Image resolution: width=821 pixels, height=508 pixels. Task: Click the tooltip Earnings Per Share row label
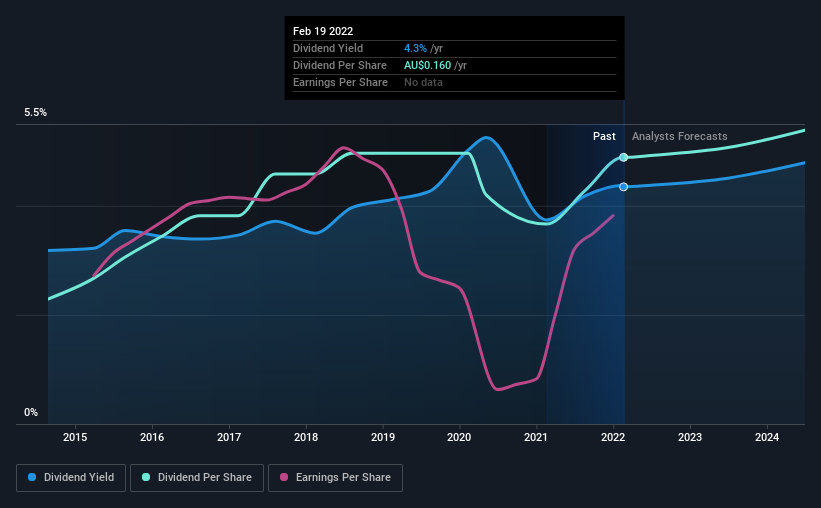pyautogui.click(x=340, y=82)
